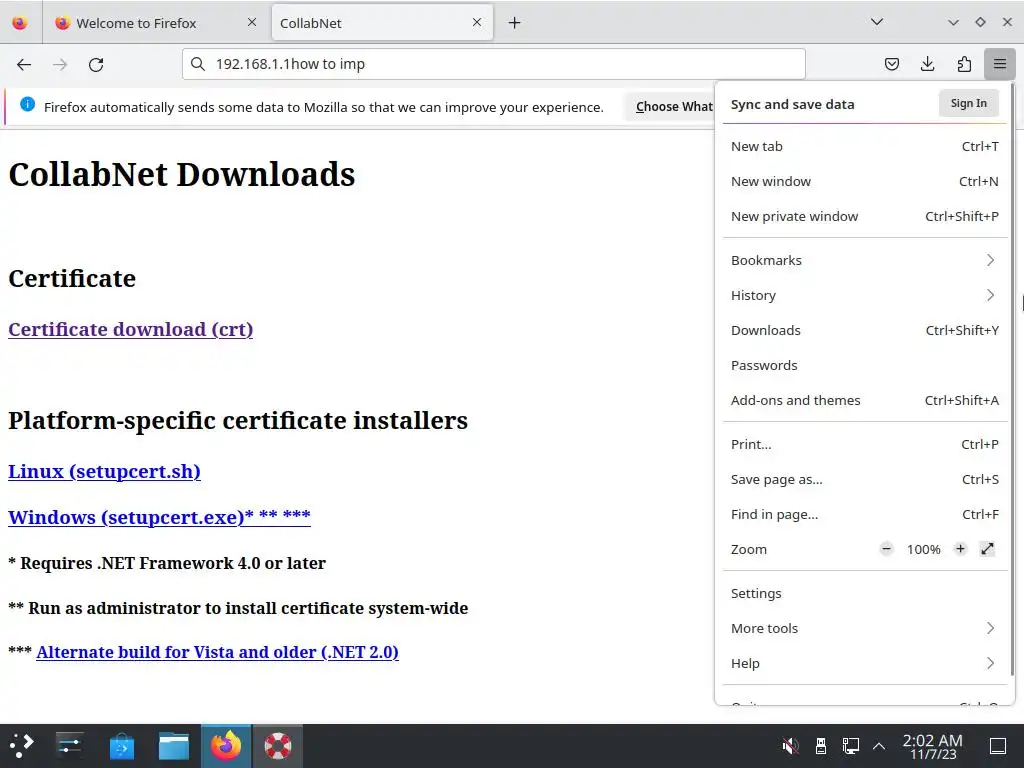The width and height of the screenshot is (1024, 768).
Task: Select New tab menu entry
Action: click(865, 146)
